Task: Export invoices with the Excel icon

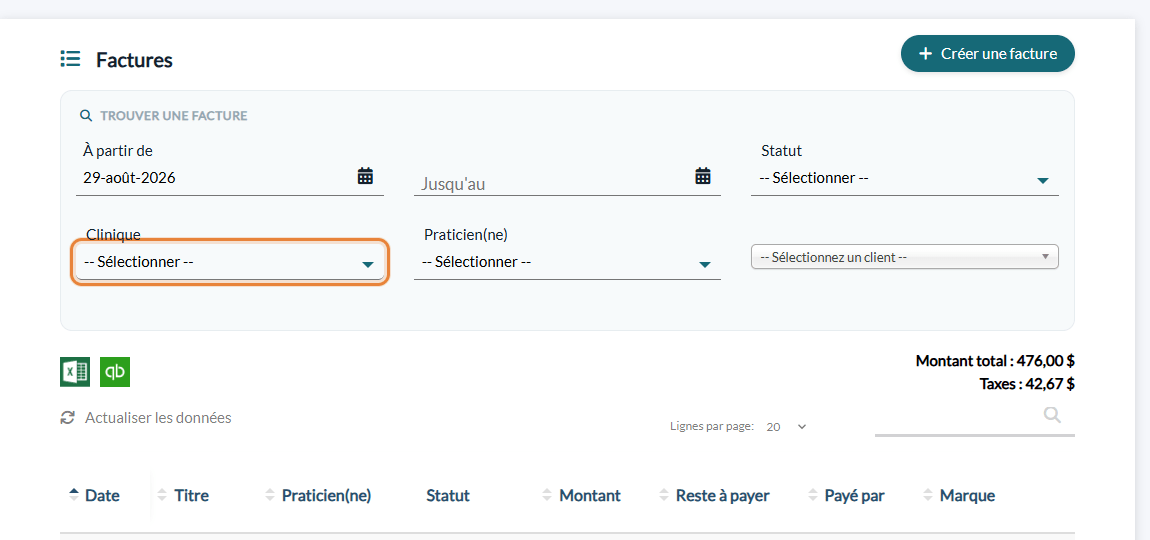Action: 75,372
